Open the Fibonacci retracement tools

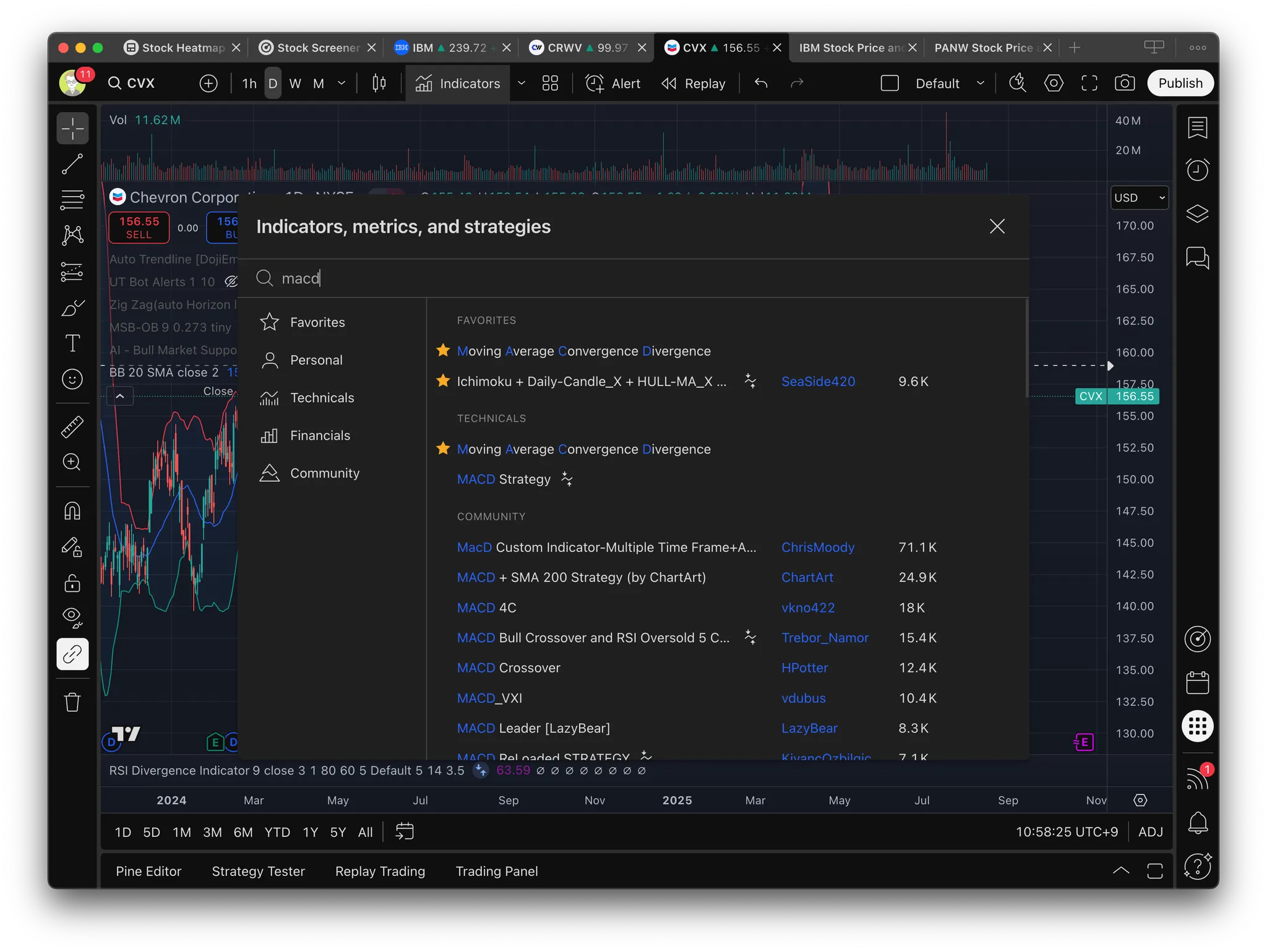[x=72, y=200]
